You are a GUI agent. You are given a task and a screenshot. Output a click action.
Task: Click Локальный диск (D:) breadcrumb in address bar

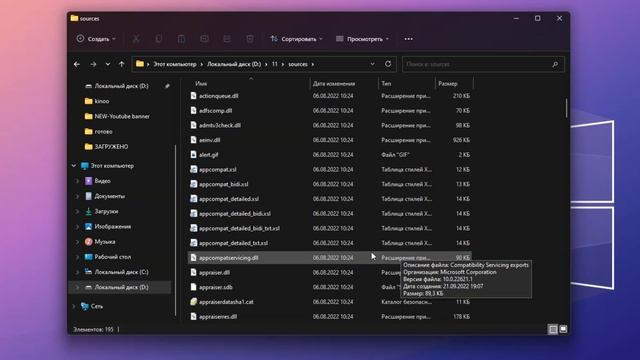(234, 64)
